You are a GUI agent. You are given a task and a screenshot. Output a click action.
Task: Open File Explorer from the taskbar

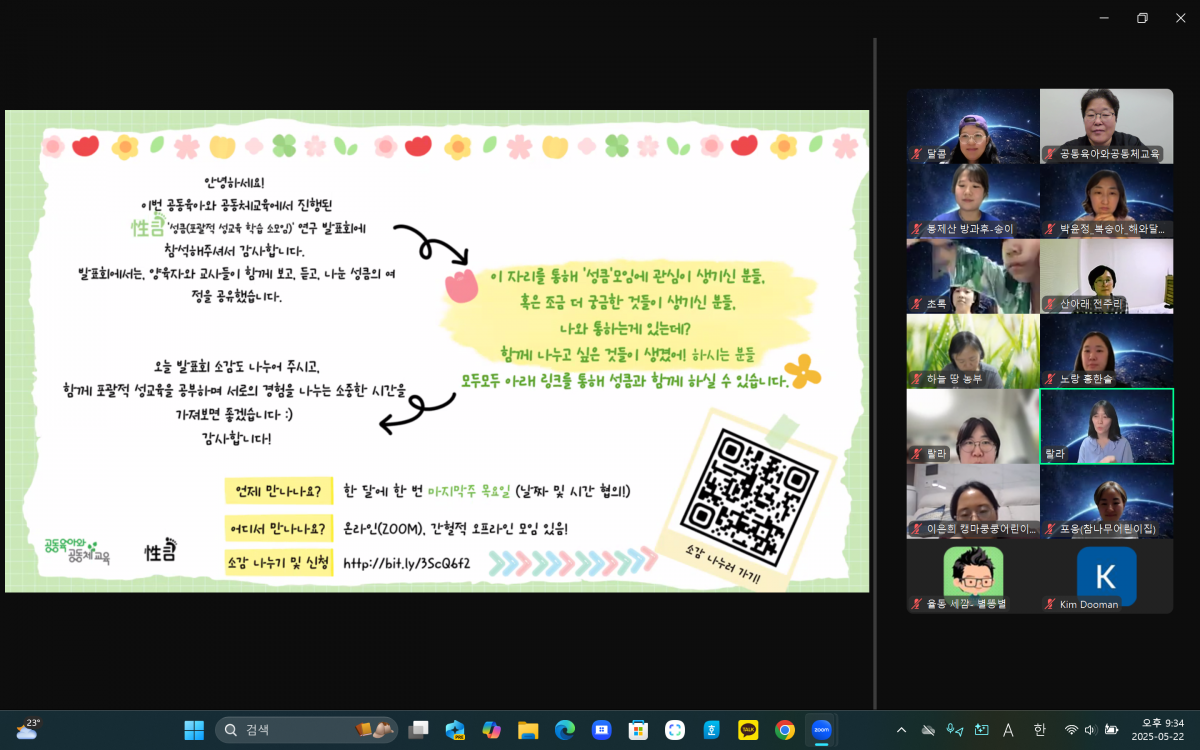tap(528, 730)
